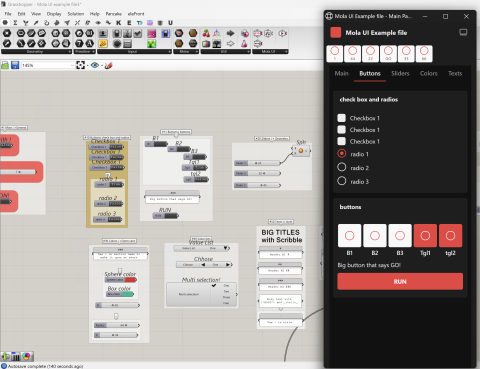Switch to the Sliders tab in Mola UI
The height and width of the screenshot is (369, 480).
tap(400, 73)
